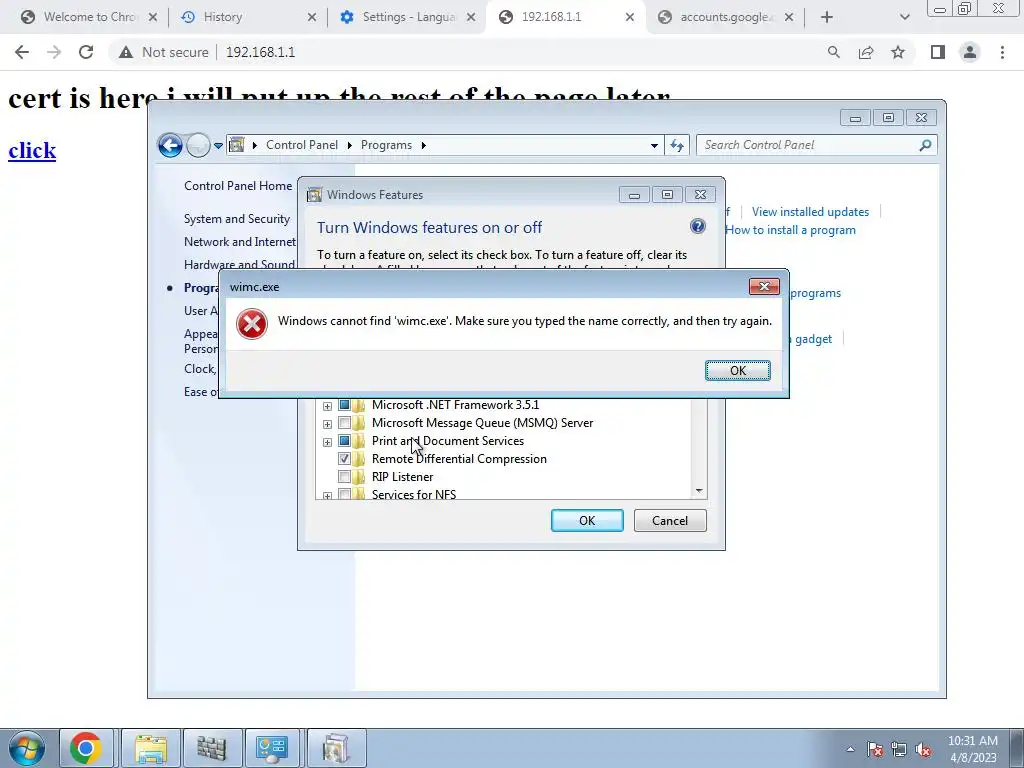
Task: Open a new Chrome tab
Action: click(827, 17)
